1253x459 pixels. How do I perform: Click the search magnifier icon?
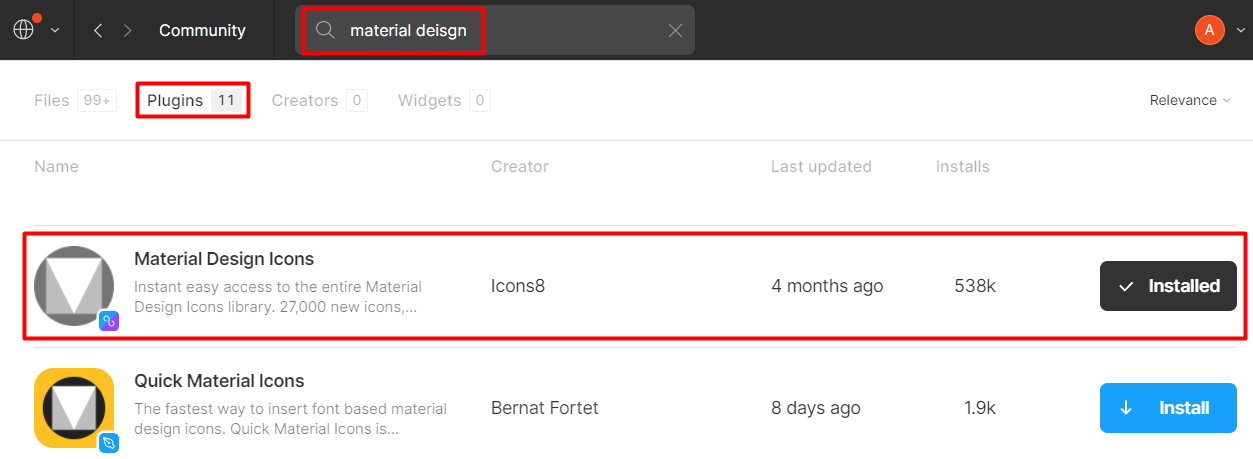coord(325,30)
